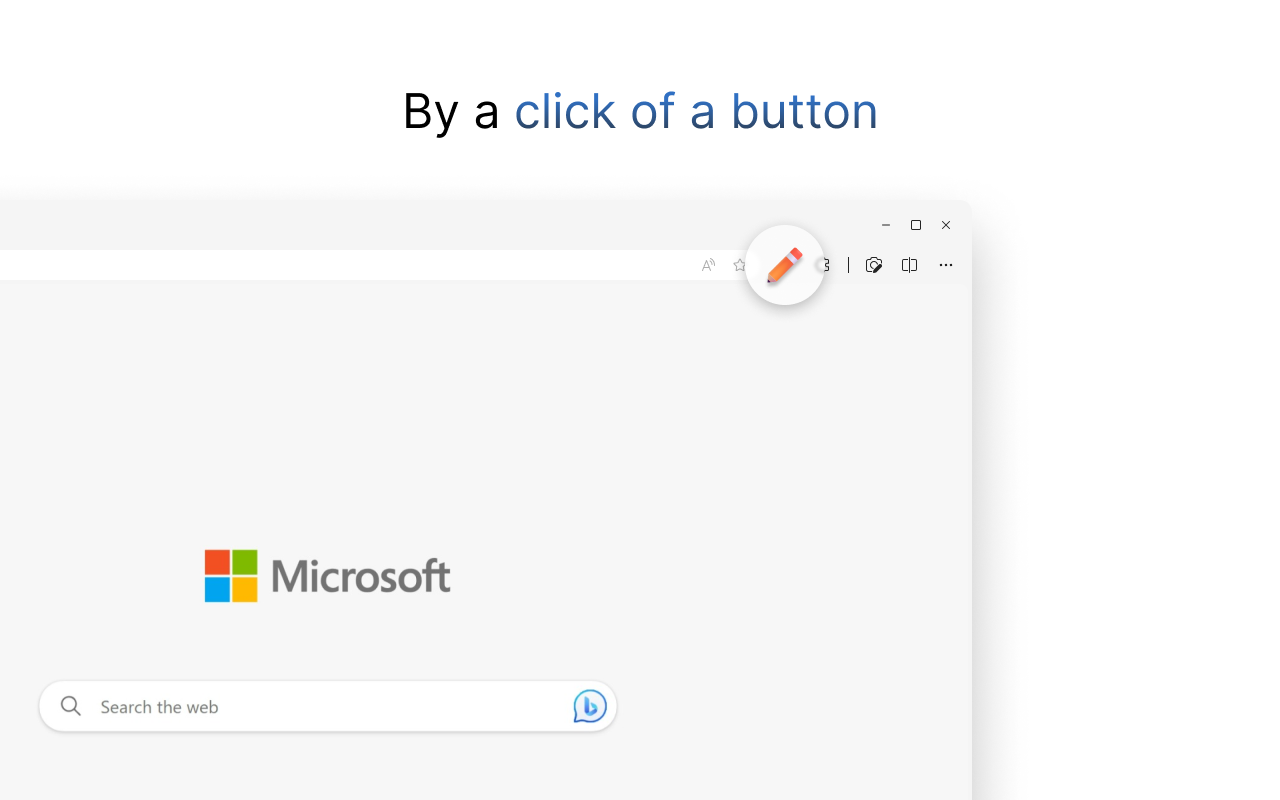The height and width of the screenshot is (800, 1280).
Task: Click the Microsoft wordmark text
Action: (x=360, y=576)
